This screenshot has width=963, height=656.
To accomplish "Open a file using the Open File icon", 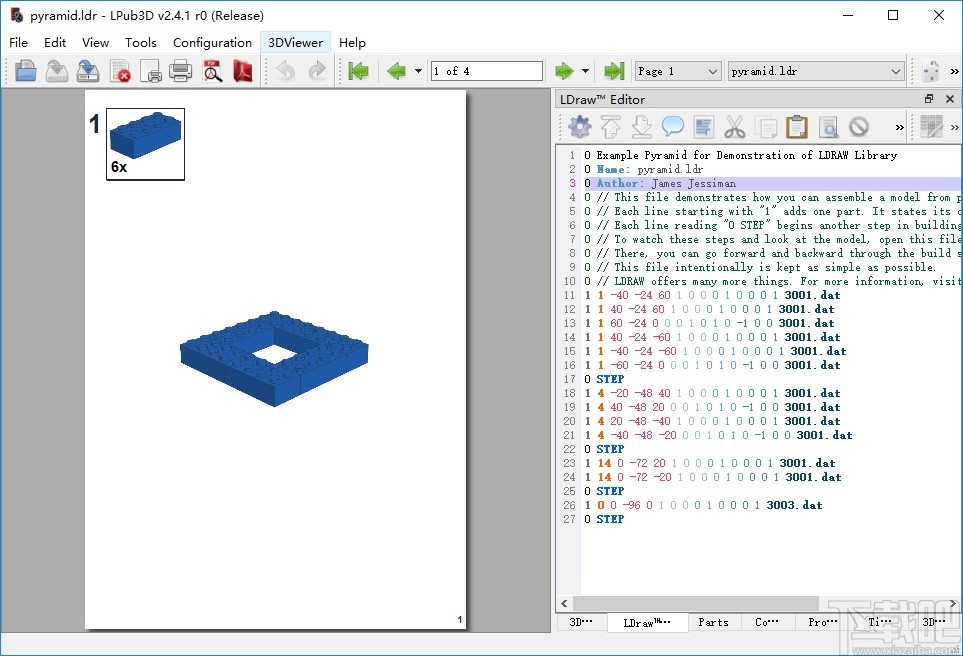I will [x=26, y=71].
